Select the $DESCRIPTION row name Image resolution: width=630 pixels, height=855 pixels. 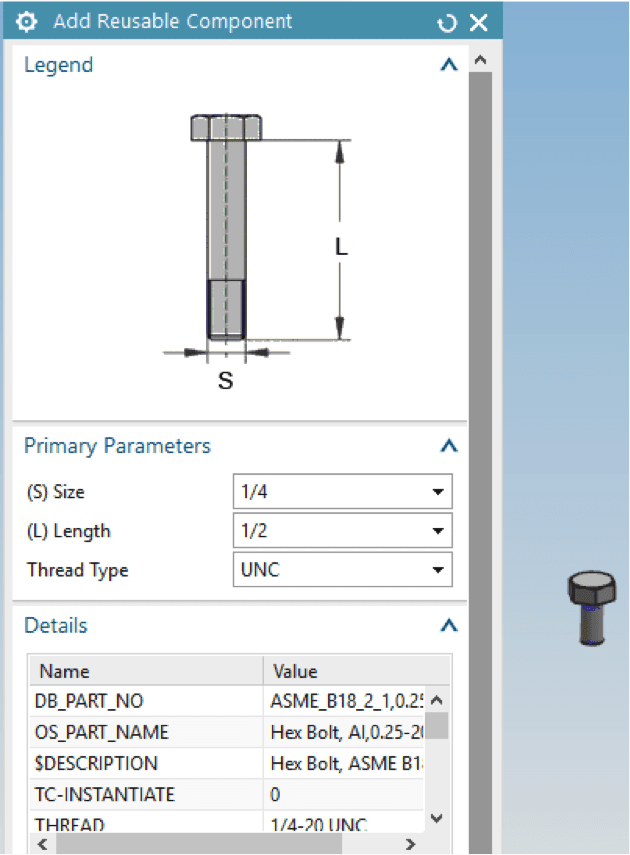(96, 763)
